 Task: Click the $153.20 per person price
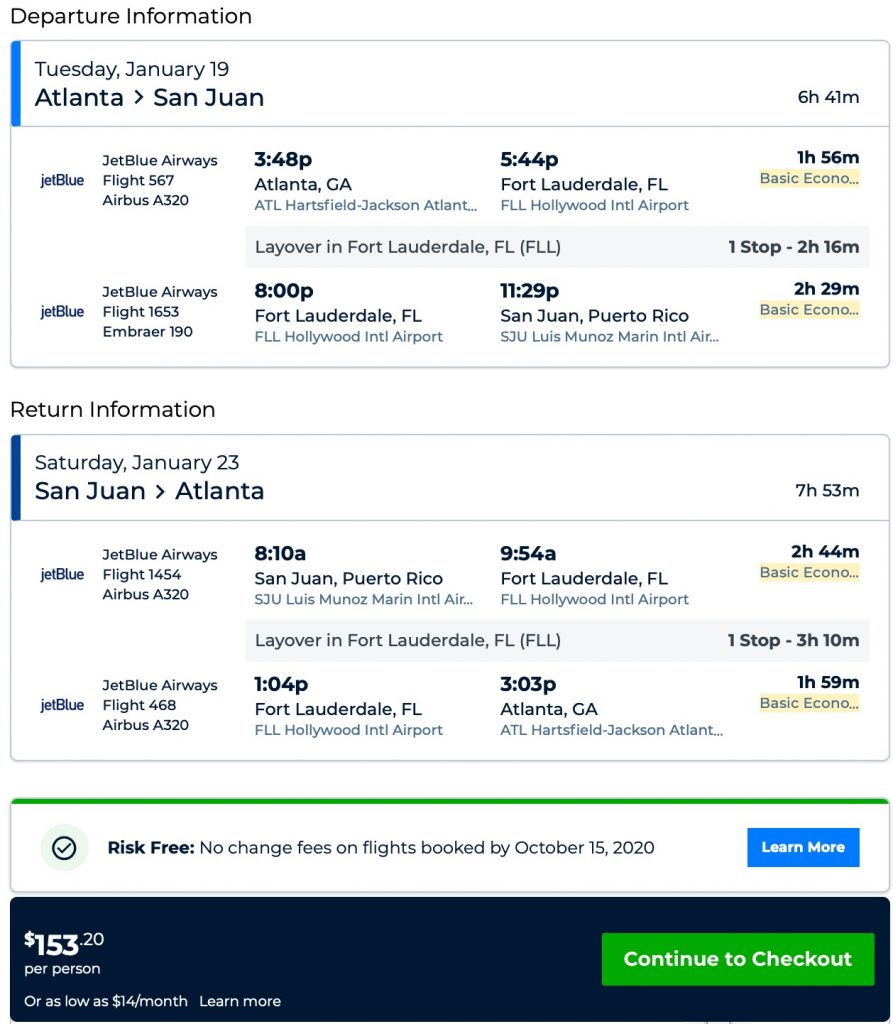click(x=64, y=943)
